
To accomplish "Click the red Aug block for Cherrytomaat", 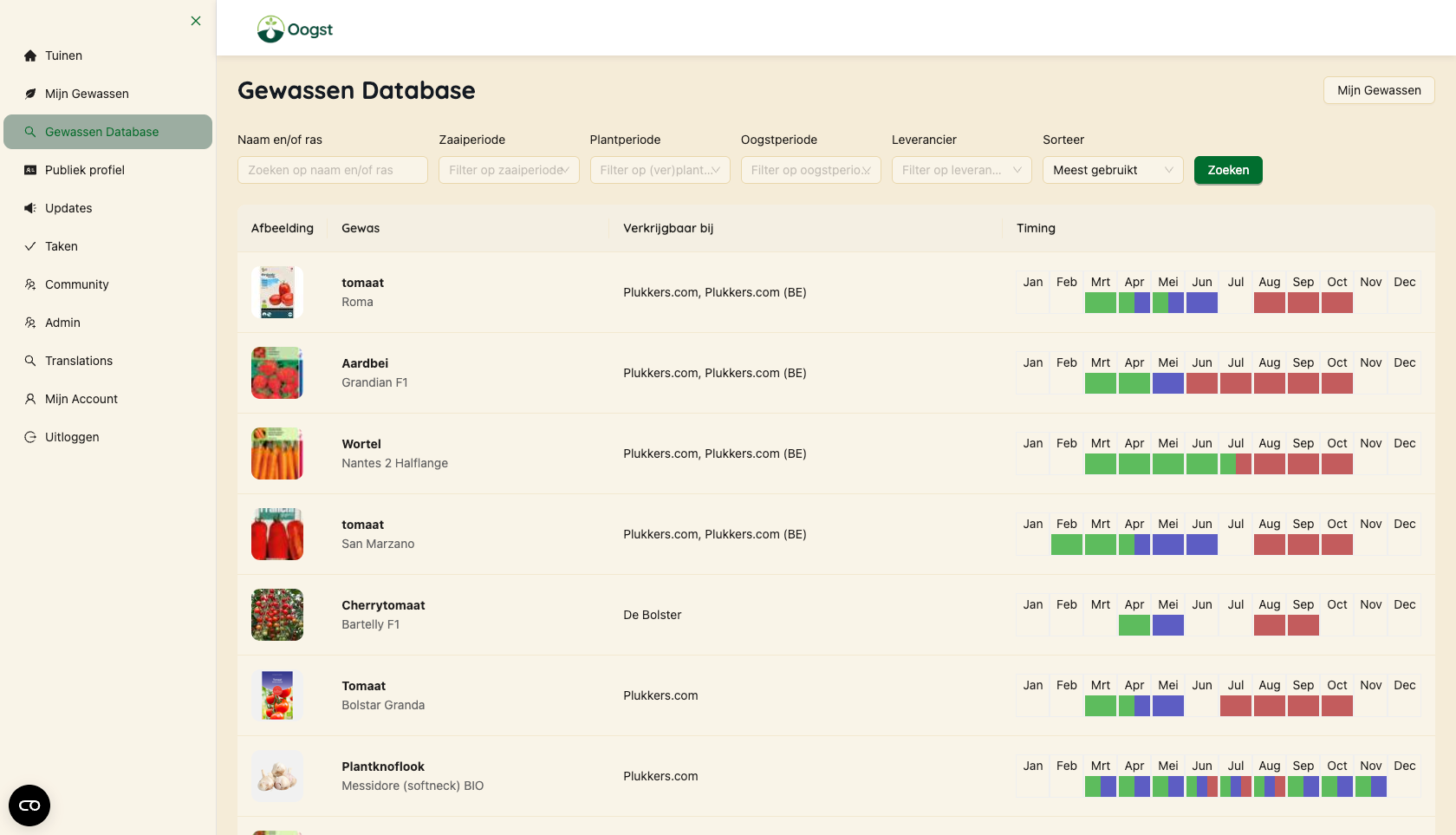I will pos(1270,625).
